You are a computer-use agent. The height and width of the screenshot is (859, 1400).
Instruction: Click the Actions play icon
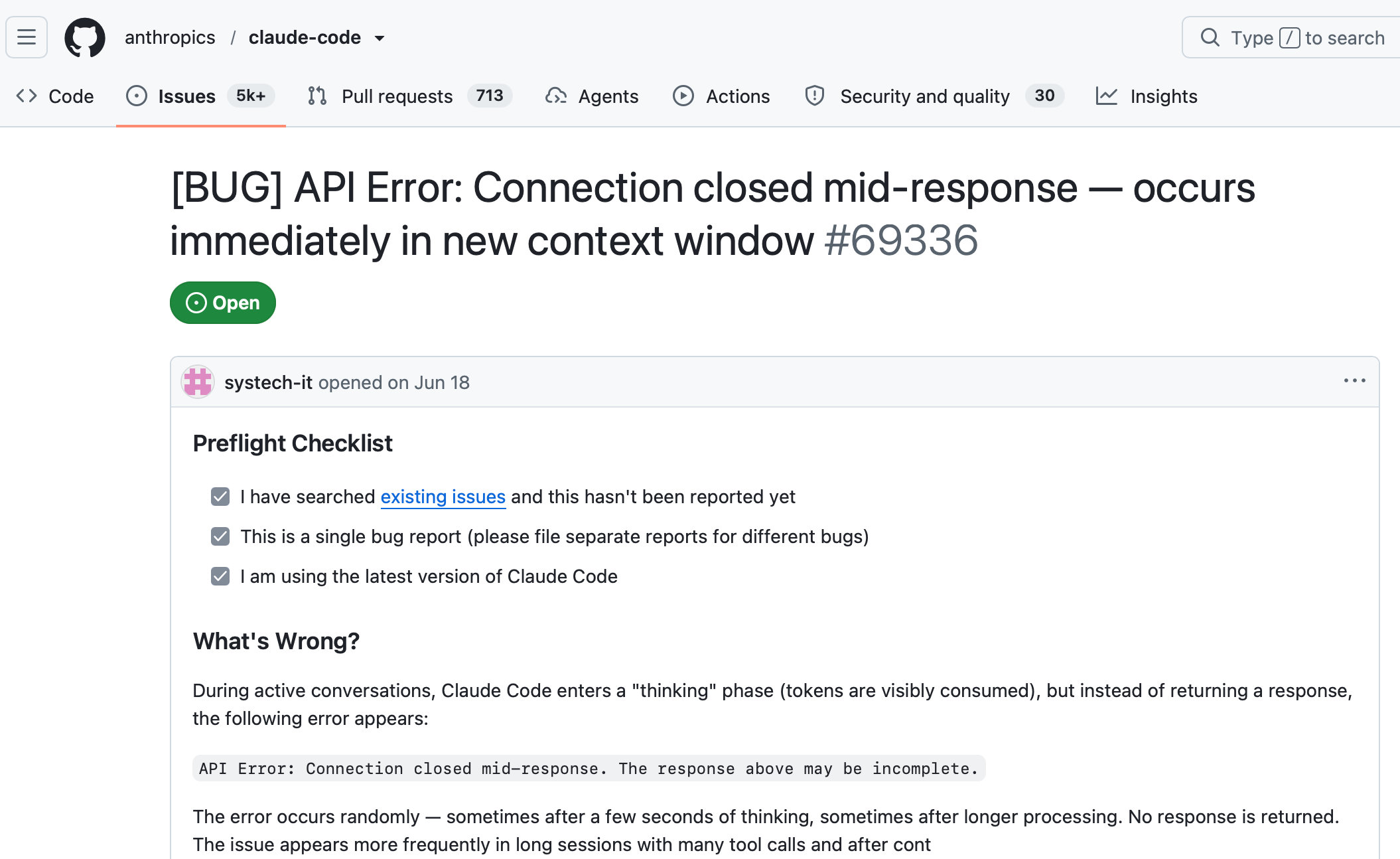[683, 96]
